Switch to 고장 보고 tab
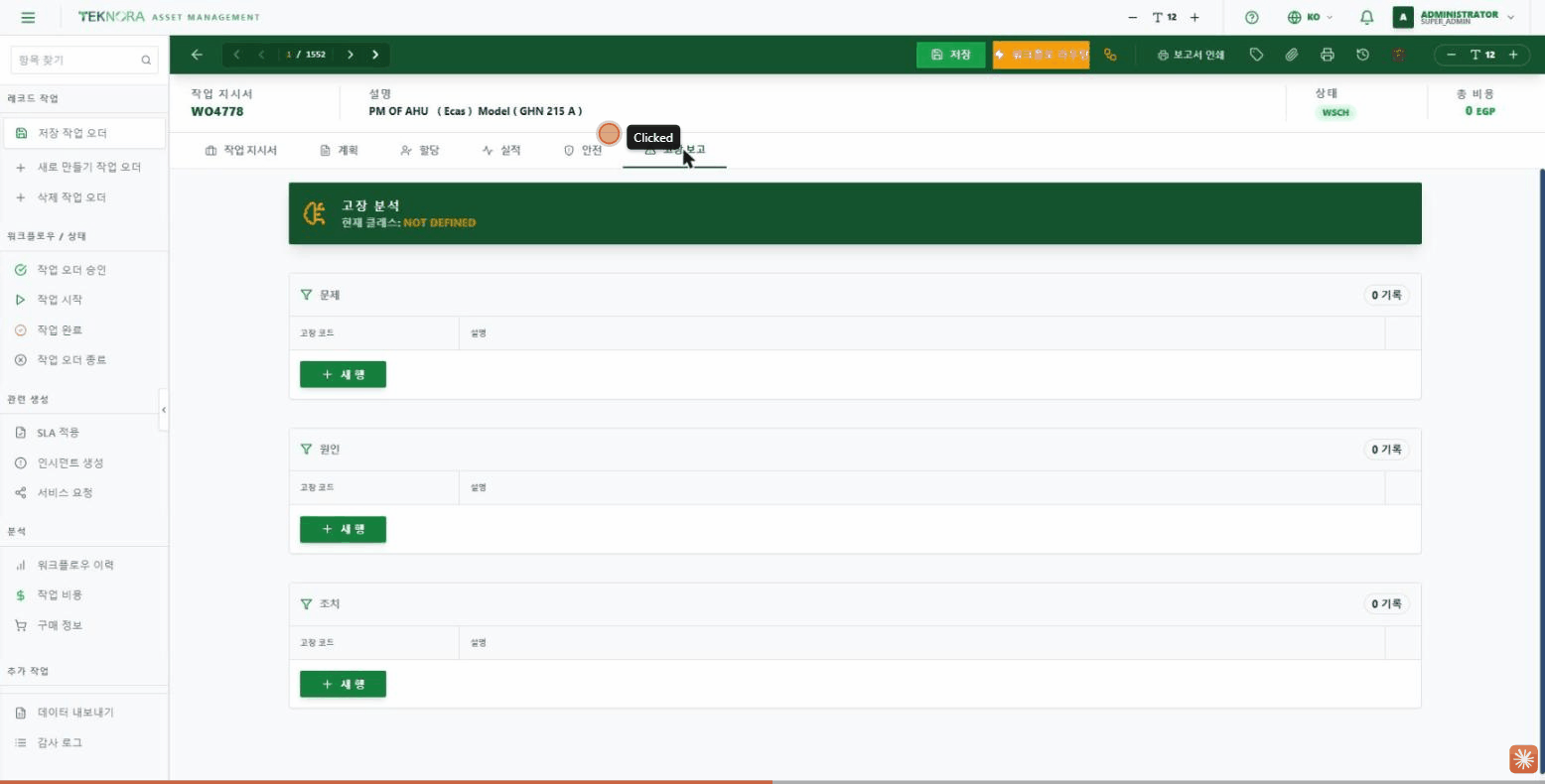The width and height of the screenshot is (1545, 784). pyautogui.click(x=675, y=151)
